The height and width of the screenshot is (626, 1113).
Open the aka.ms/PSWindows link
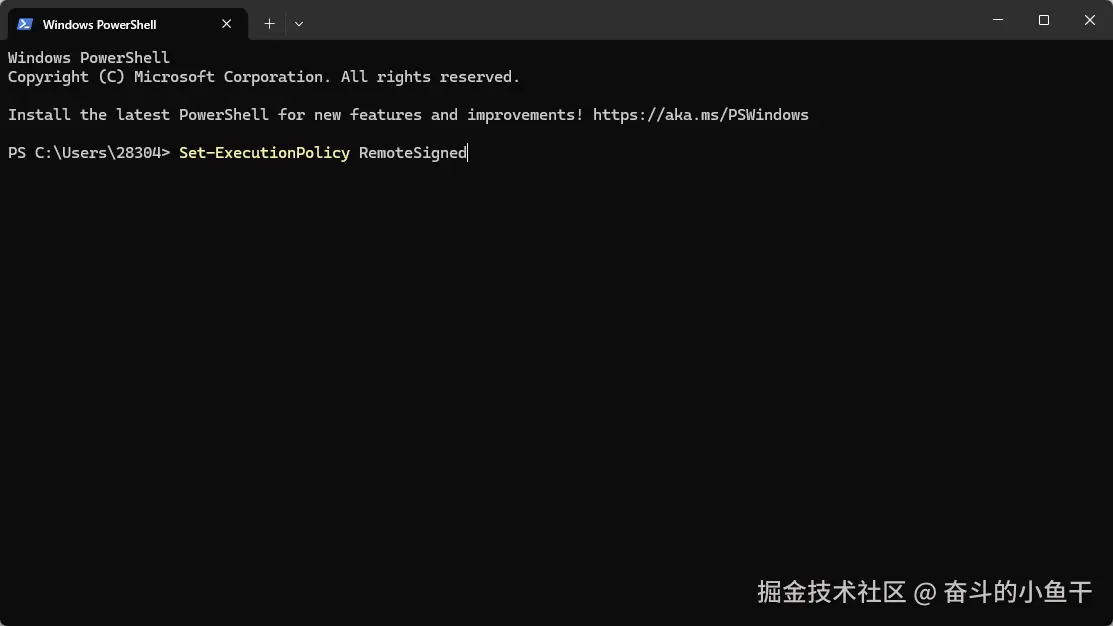700,115
